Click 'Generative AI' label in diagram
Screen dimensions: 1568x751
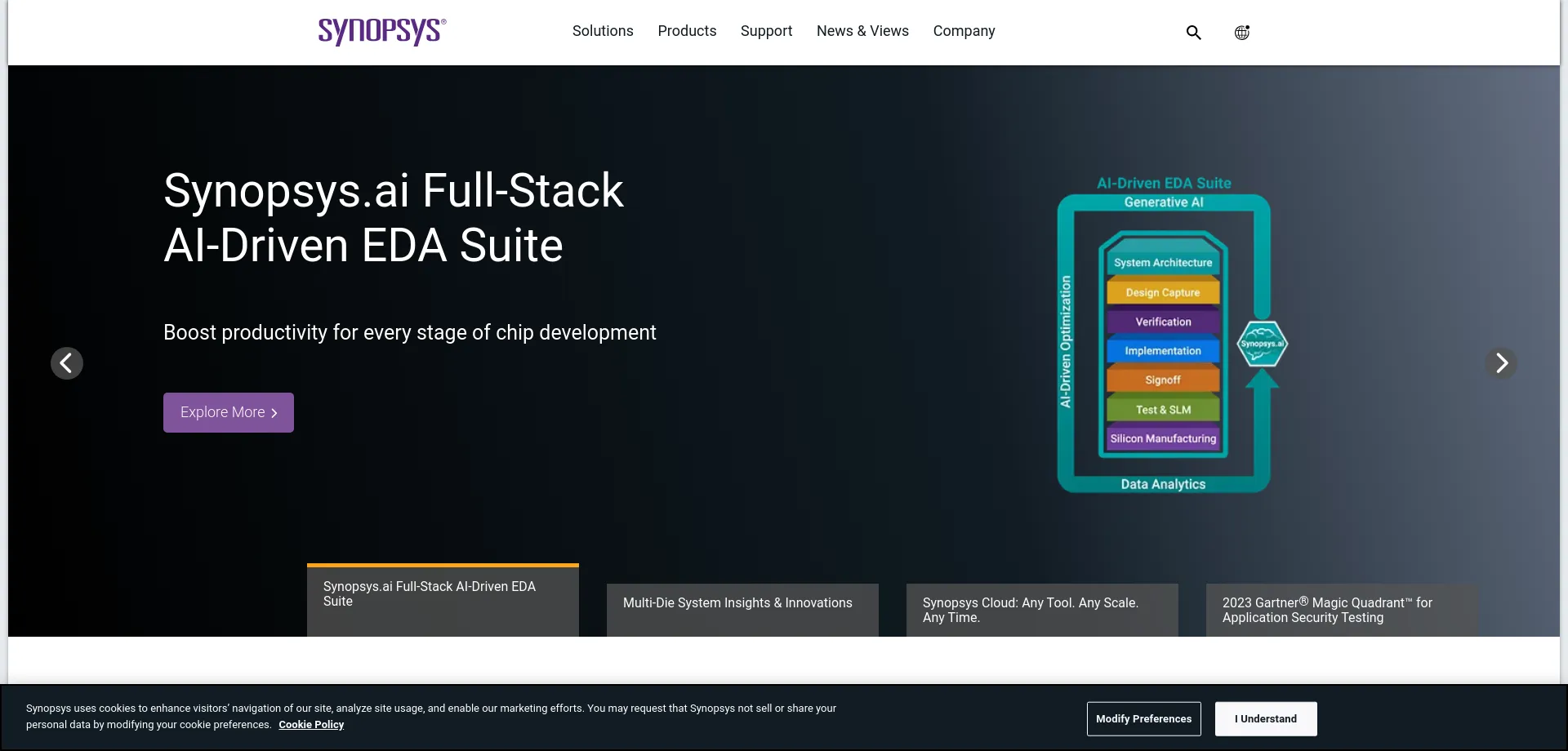[x=1164, y=202]
